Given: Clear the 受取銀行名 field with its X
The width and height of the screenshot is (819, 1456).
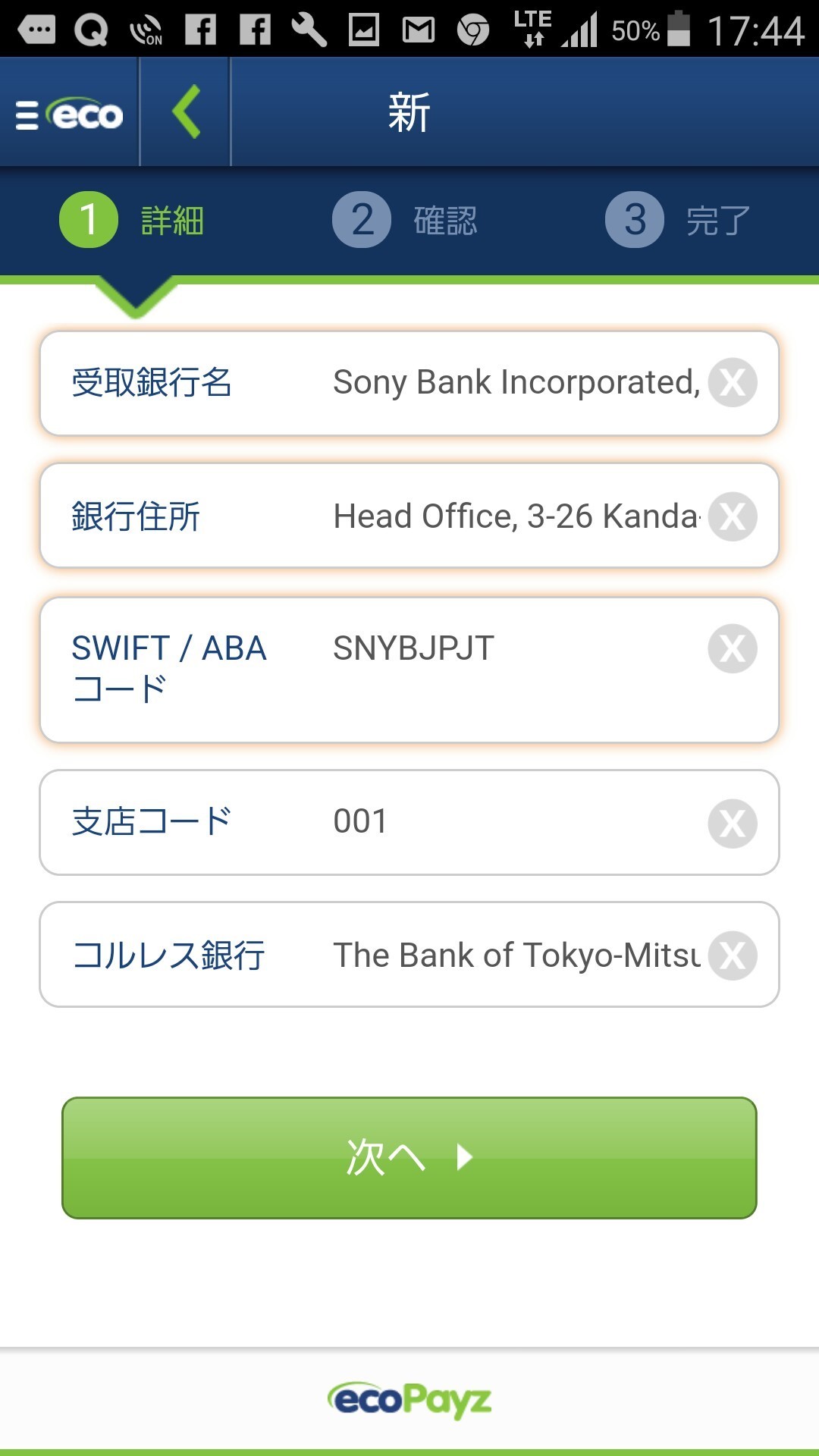Looking at the screenshot, I should [x=733, y=382].
